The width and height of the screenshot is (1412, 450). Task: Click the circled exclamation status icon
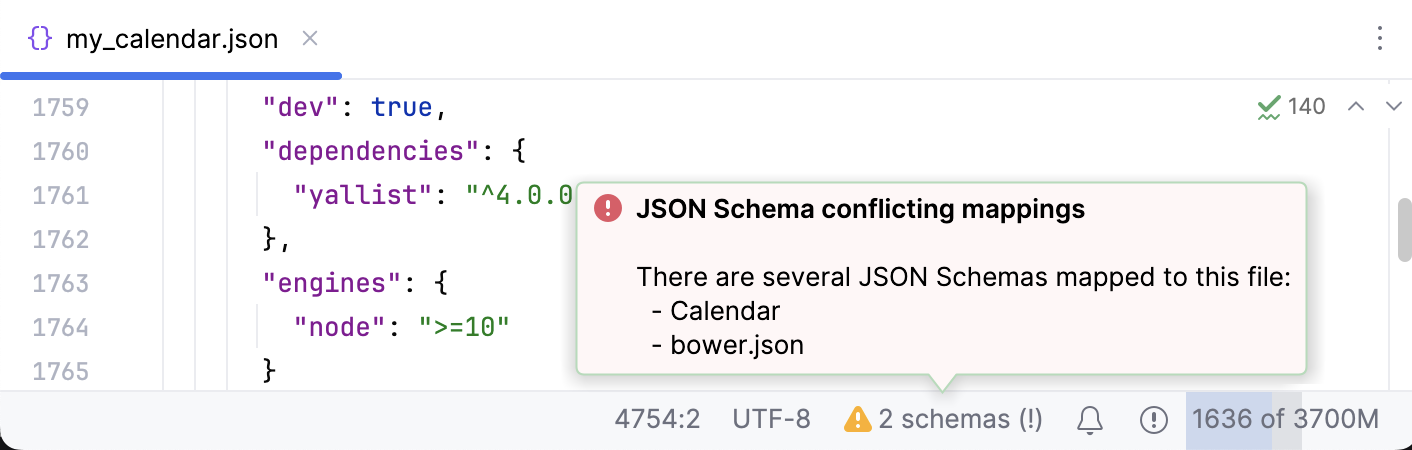coord(1154,420)
